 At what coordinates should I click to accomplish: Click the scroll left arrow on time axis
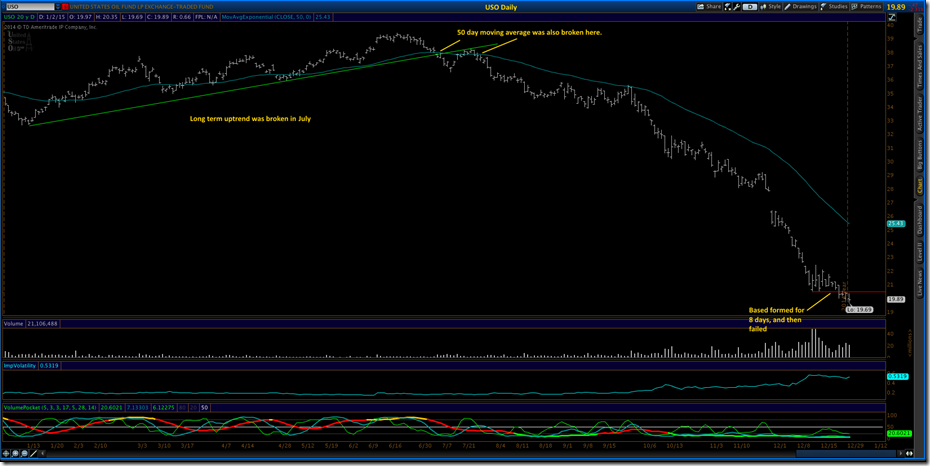coord(42,454)
